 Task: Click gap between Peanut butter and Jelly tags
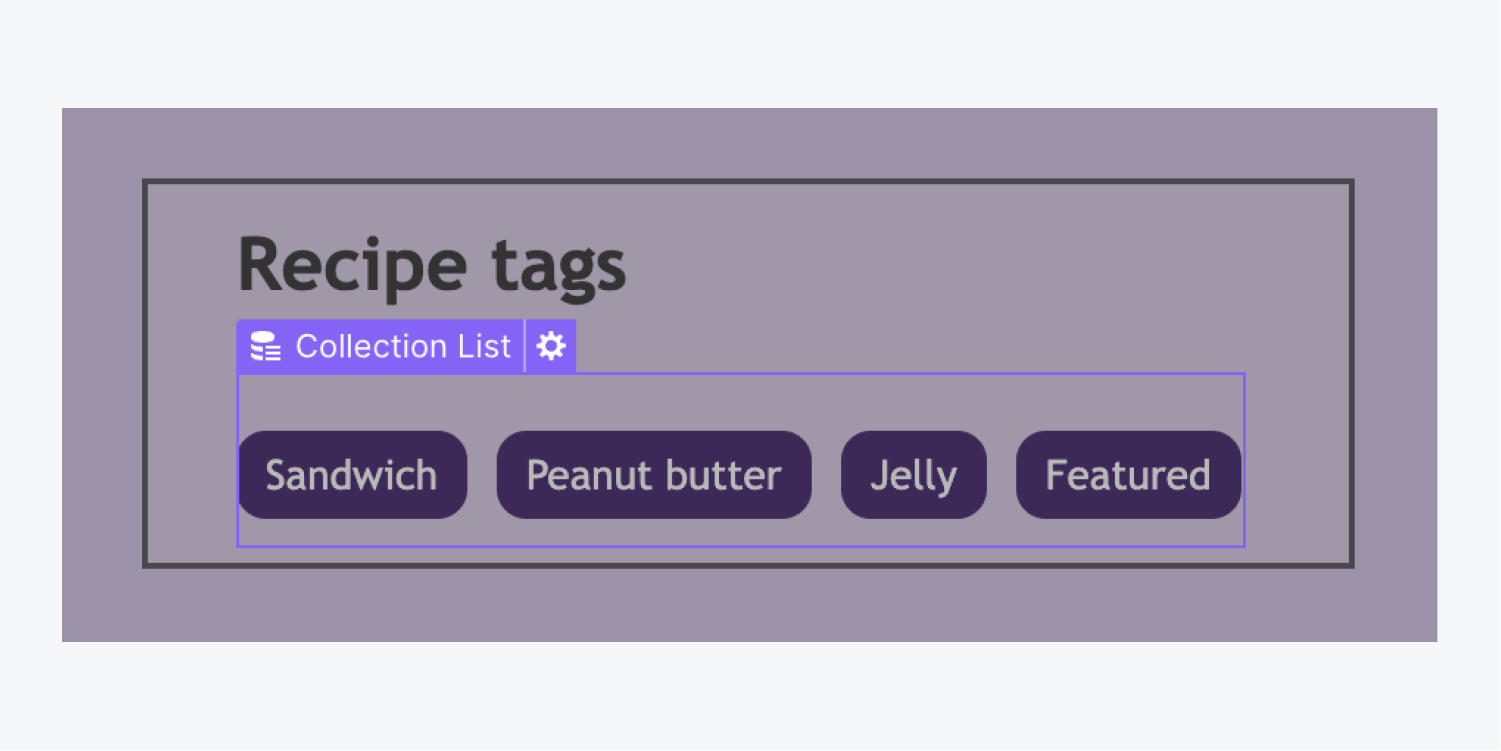click(826, 475)
